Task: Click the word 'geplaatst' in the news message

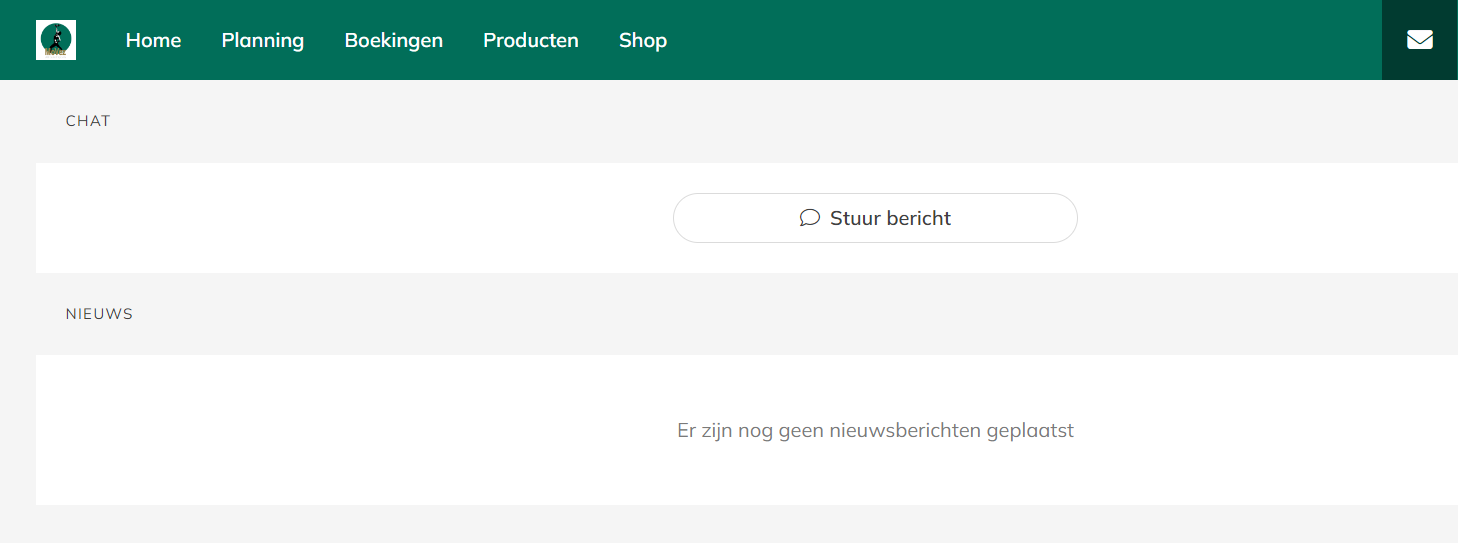Action: 1030,431
